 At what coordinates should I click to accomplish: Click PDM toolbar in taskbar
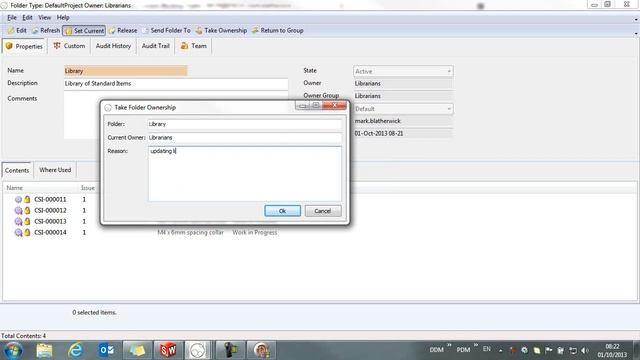463,350
